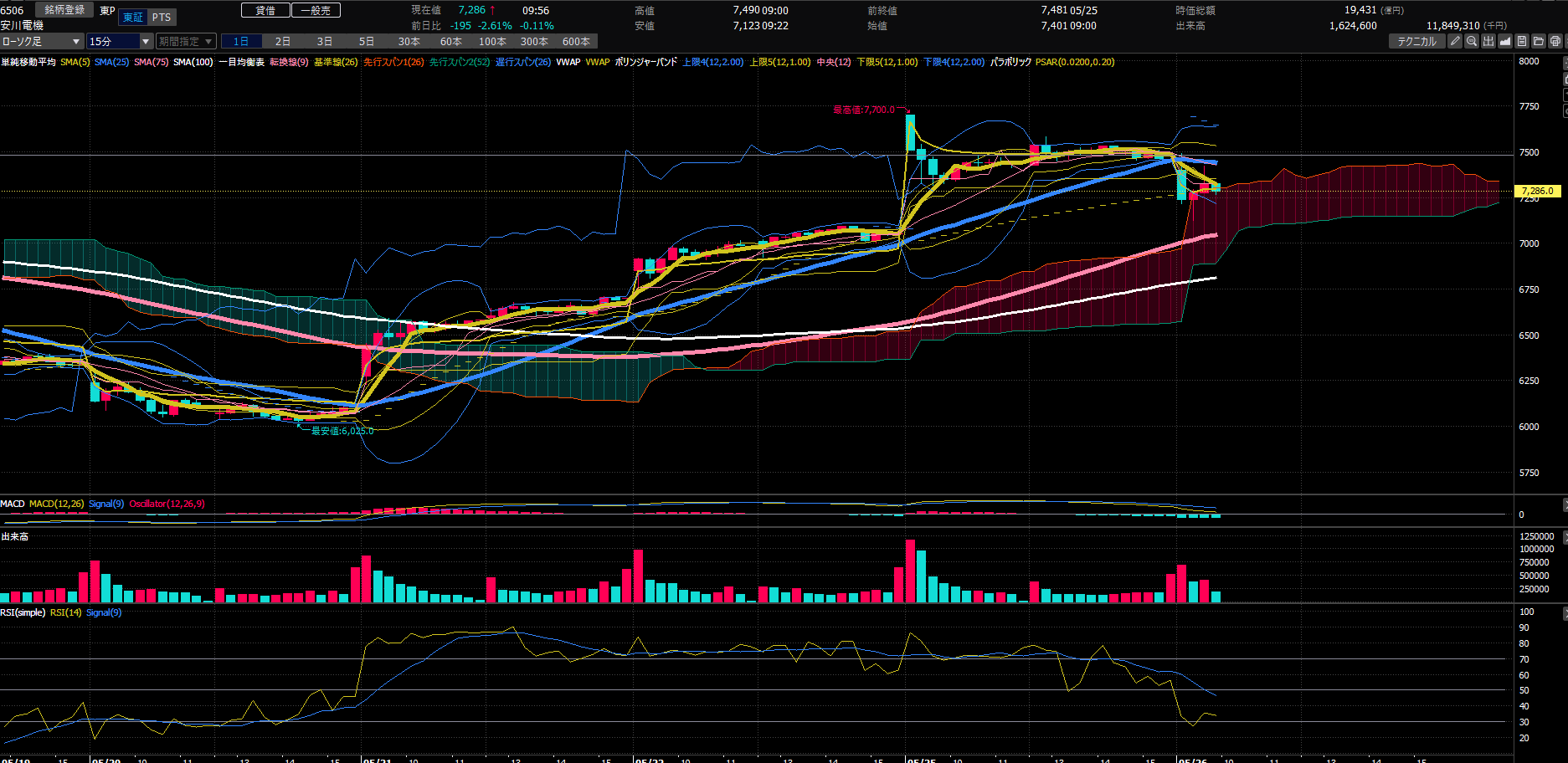Viewport: 1568px width, 763px height.
Task: Select the 100本 bar count tab
Action: (x=492, y=41)
